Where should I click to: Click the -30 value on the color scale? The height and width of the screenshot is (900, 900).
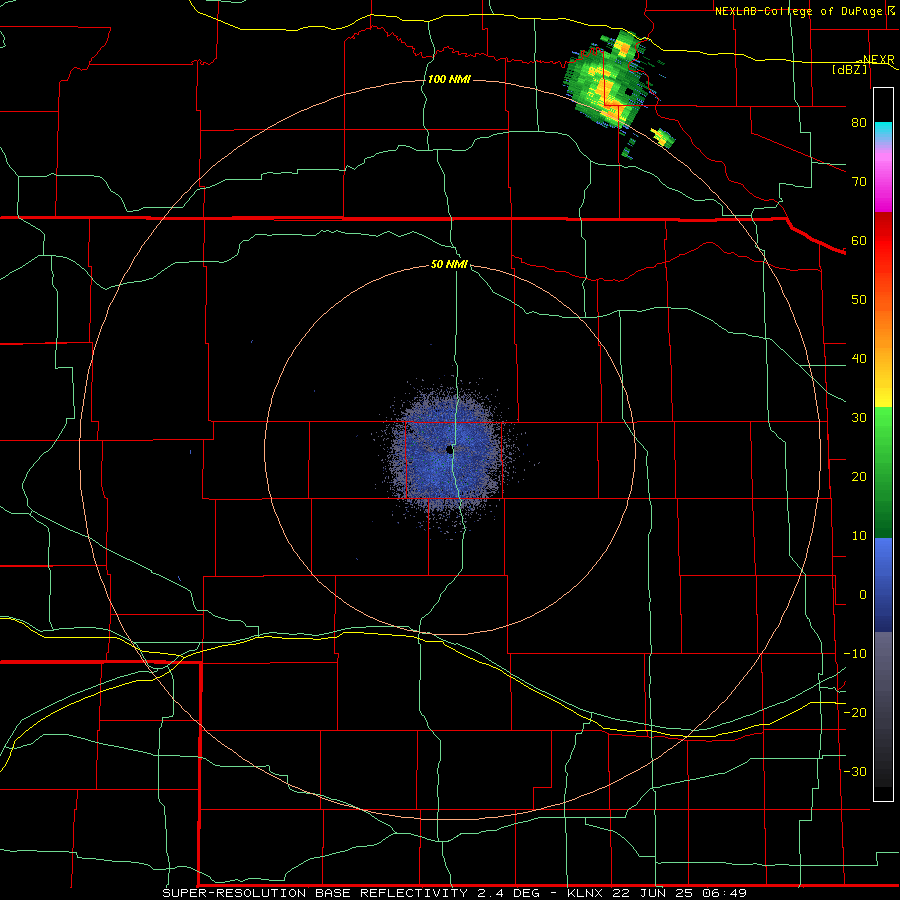point(855,772)
